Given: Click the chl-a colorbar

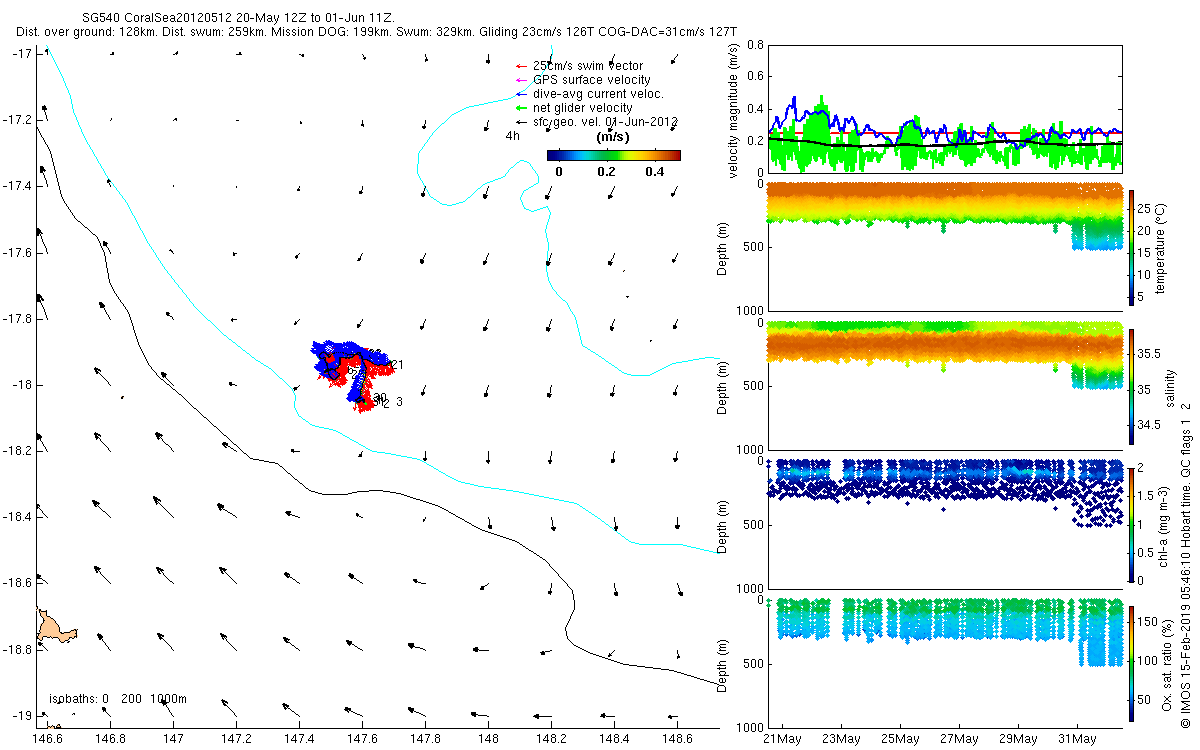Looking at the screenshot, I should pyautogui.click(x=1132, y=524).
